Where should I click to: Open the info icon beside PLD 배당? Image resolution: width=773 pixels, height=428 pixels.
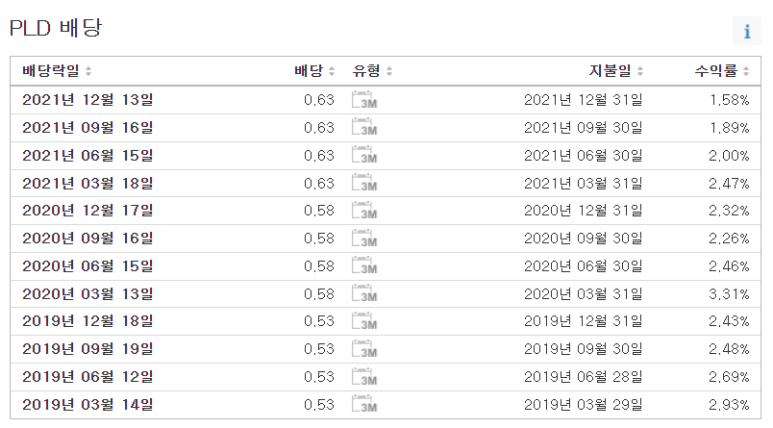tap(746, 31)
